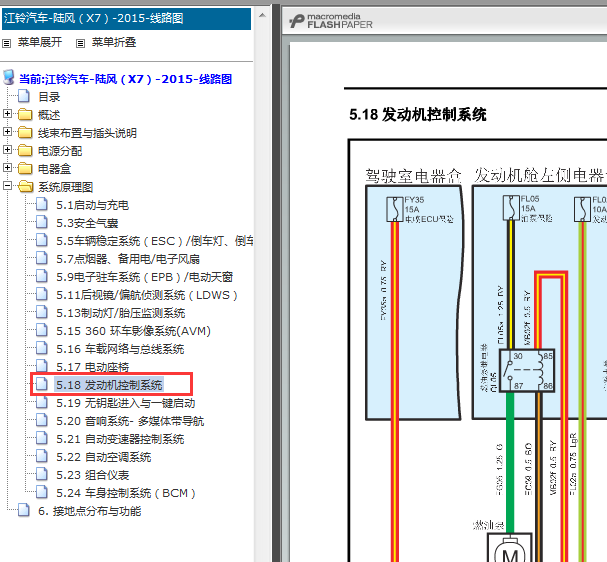Open 5.20 音响系统- 多媒体带导航 diagram
This screenshot has height=562, width=607.
(130, 421)
